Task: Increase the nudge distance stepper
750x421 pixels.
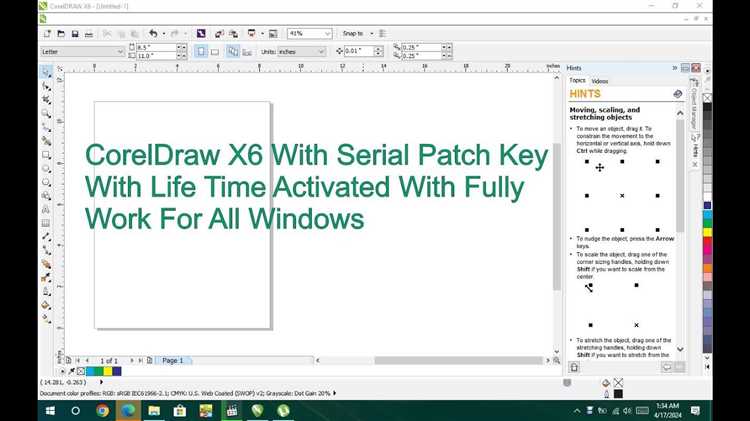Action: [378, 48]
